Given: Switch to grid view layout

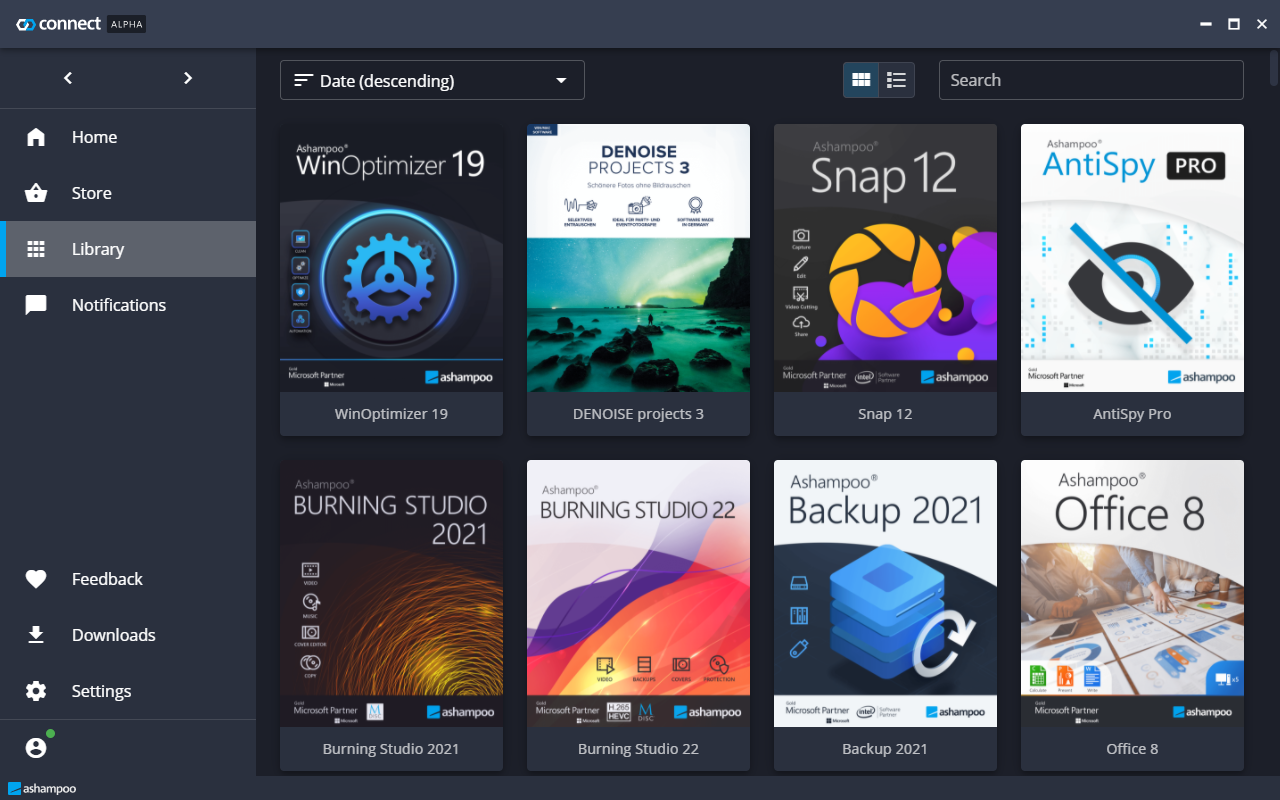Looking at the screenshot, I should point(861,80).
